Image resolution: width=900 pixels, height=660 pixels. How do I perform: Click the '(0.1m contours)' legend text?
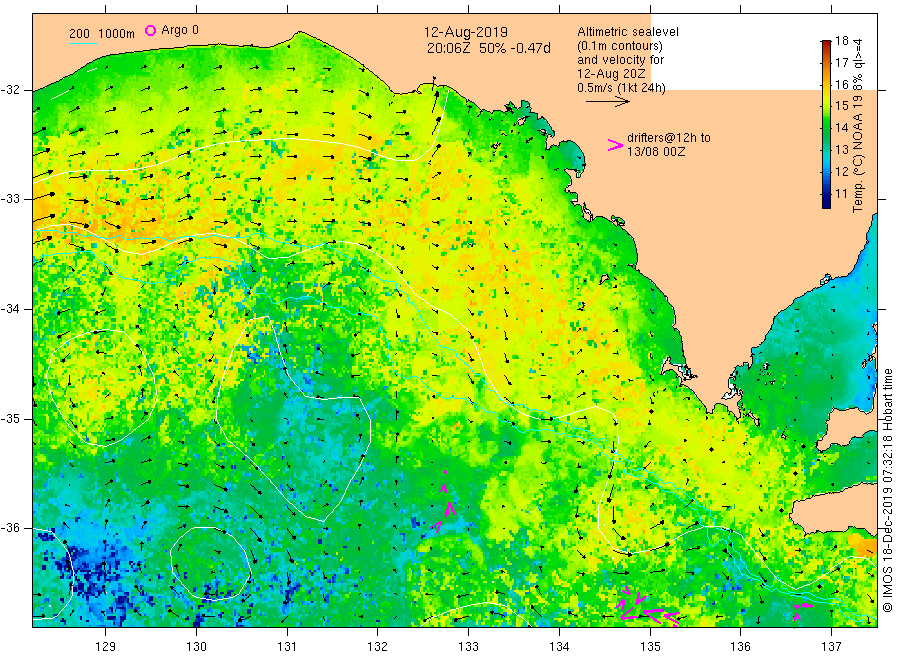[x=620, y=46]
